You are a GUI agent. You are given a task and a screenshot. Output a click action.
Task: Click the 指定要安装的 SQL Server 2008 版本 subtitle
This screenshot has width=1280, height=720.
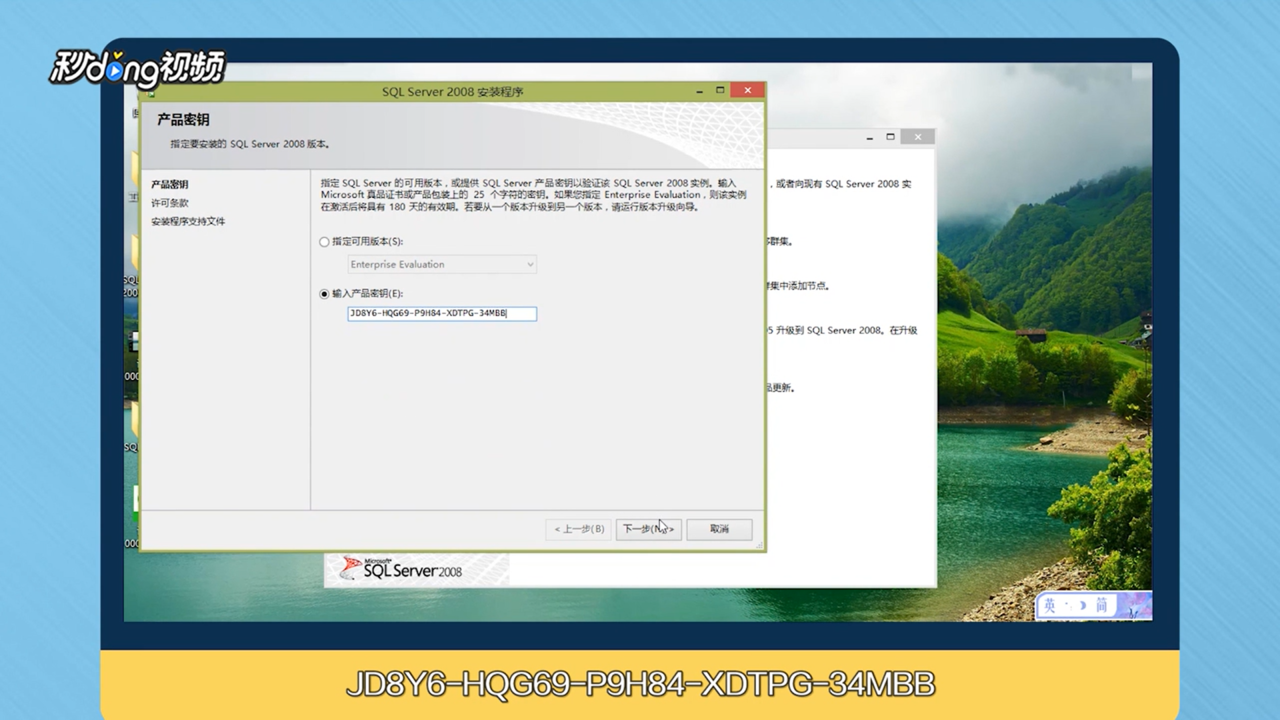click(250, 144)
